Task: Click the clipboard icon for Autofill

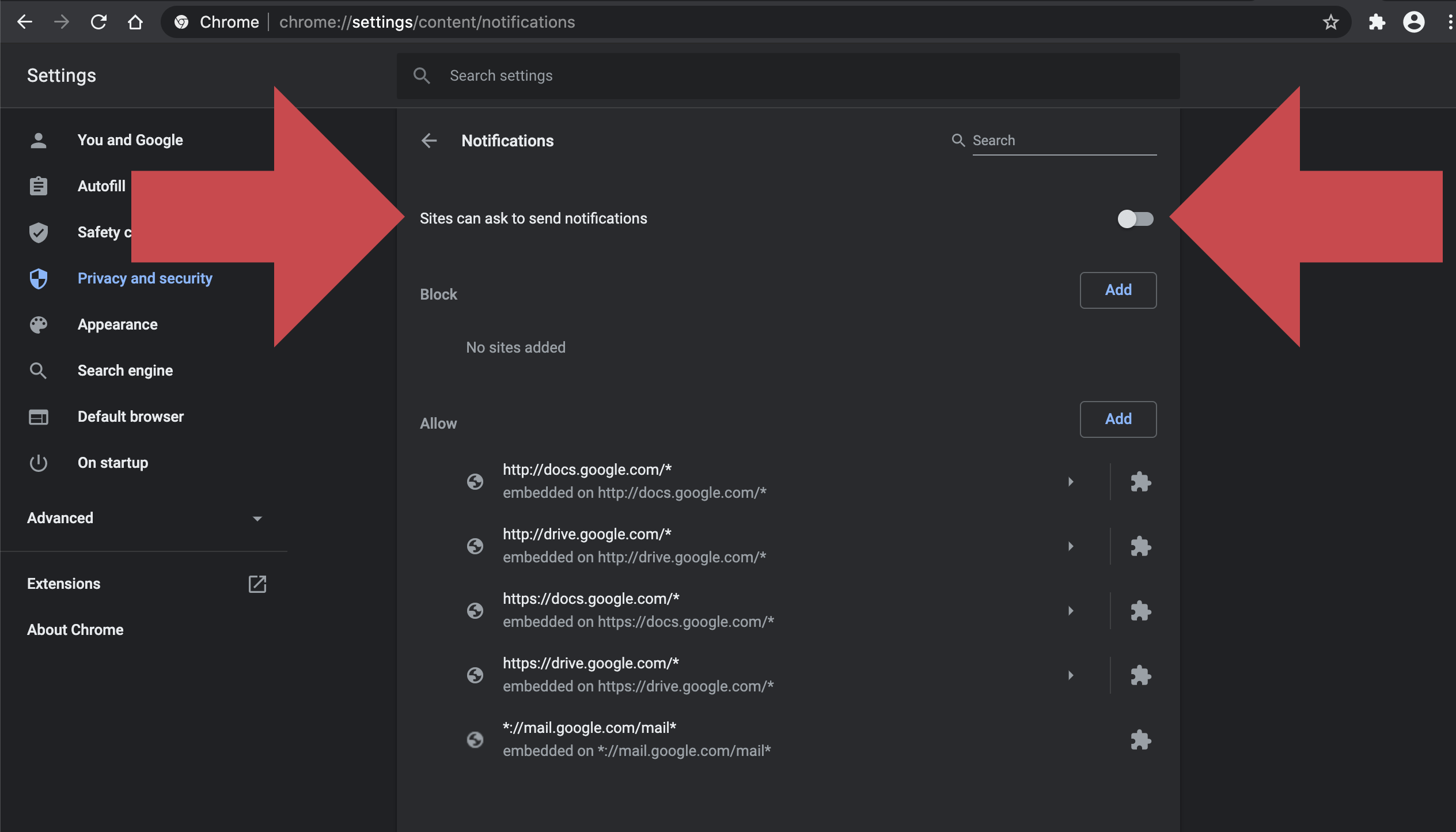Action: (39, 186)
